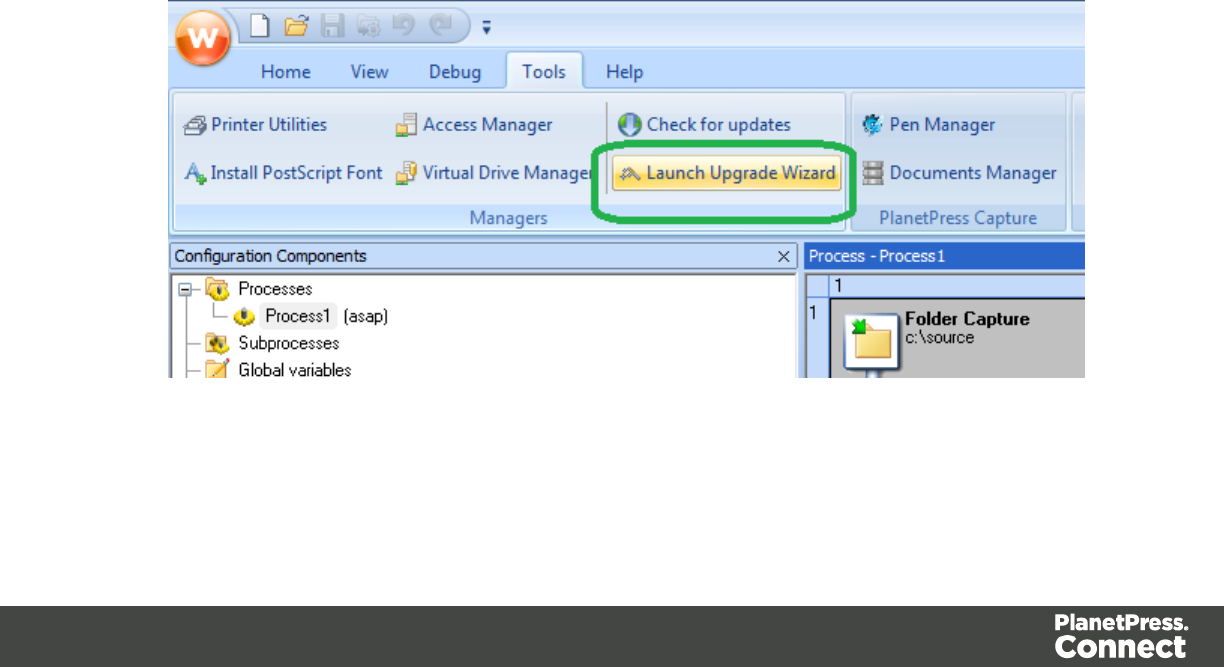Viewport: 1224px width, 667px height.
Task: Save configuration using floppy disk icon
Action: click(332, 26)
